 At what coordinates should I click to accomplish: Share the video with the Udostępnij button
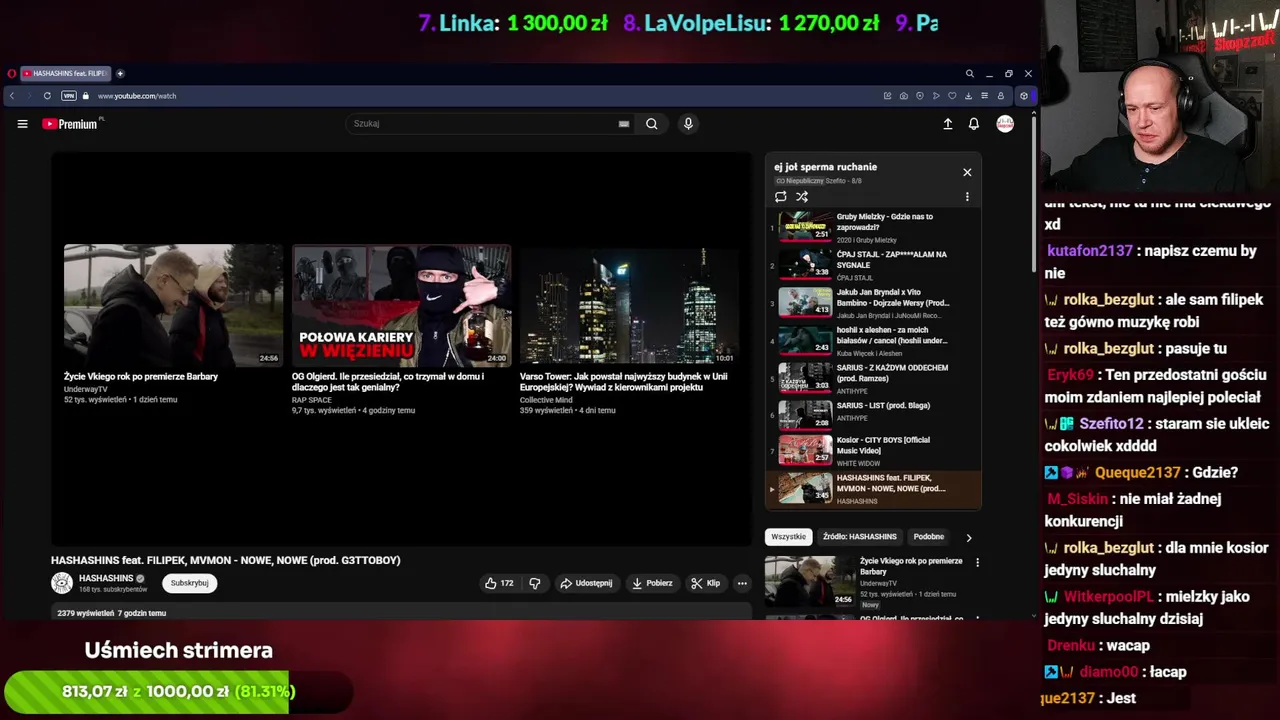586,583
